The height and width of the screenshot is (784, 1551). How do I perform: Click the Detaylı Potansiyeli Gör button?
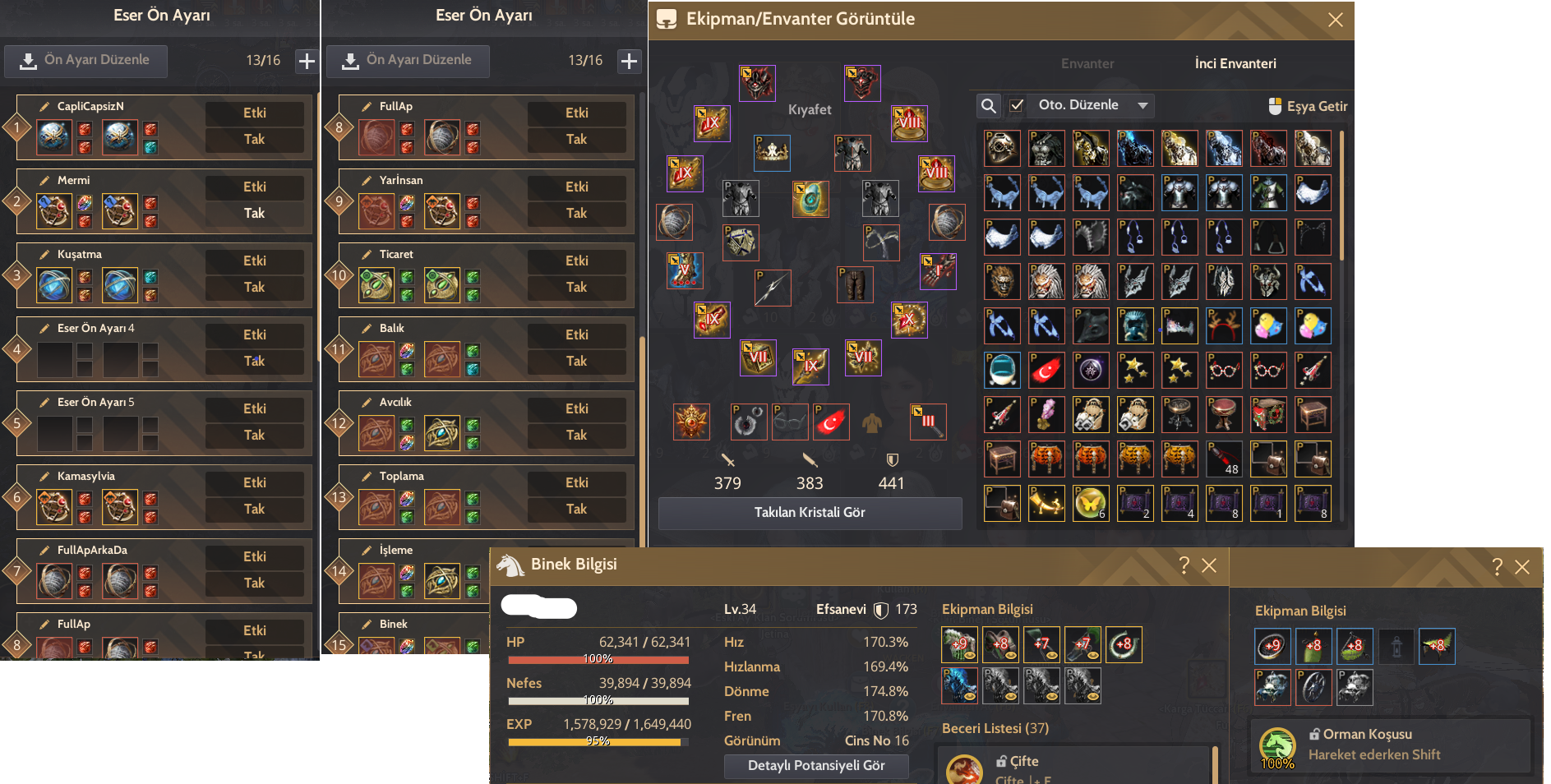(816, 766)
